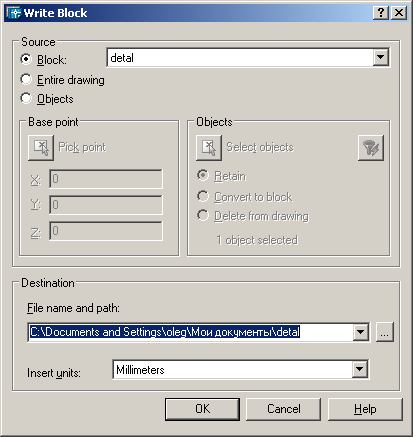Select Delete from drawing option
This screenshot has height=437, width=413.
tap(203, 215)
